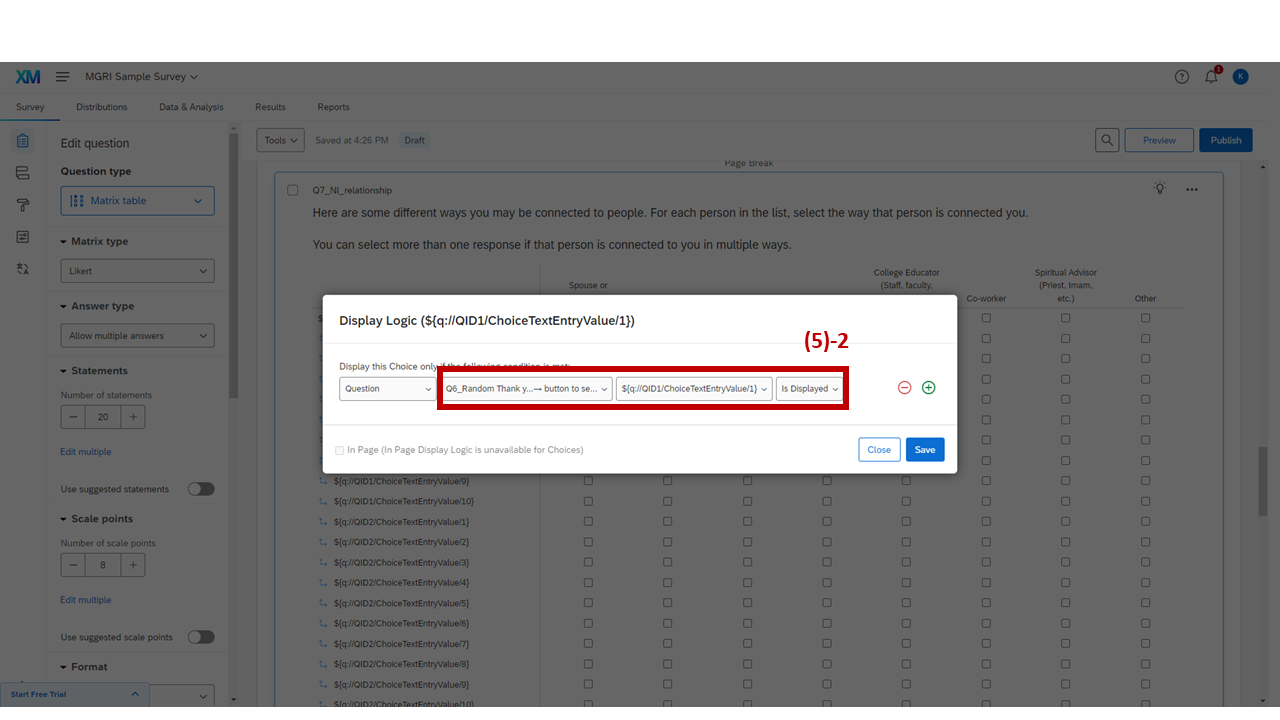
Task: Click the Preview button
Action: click(x=1158, y=140)
